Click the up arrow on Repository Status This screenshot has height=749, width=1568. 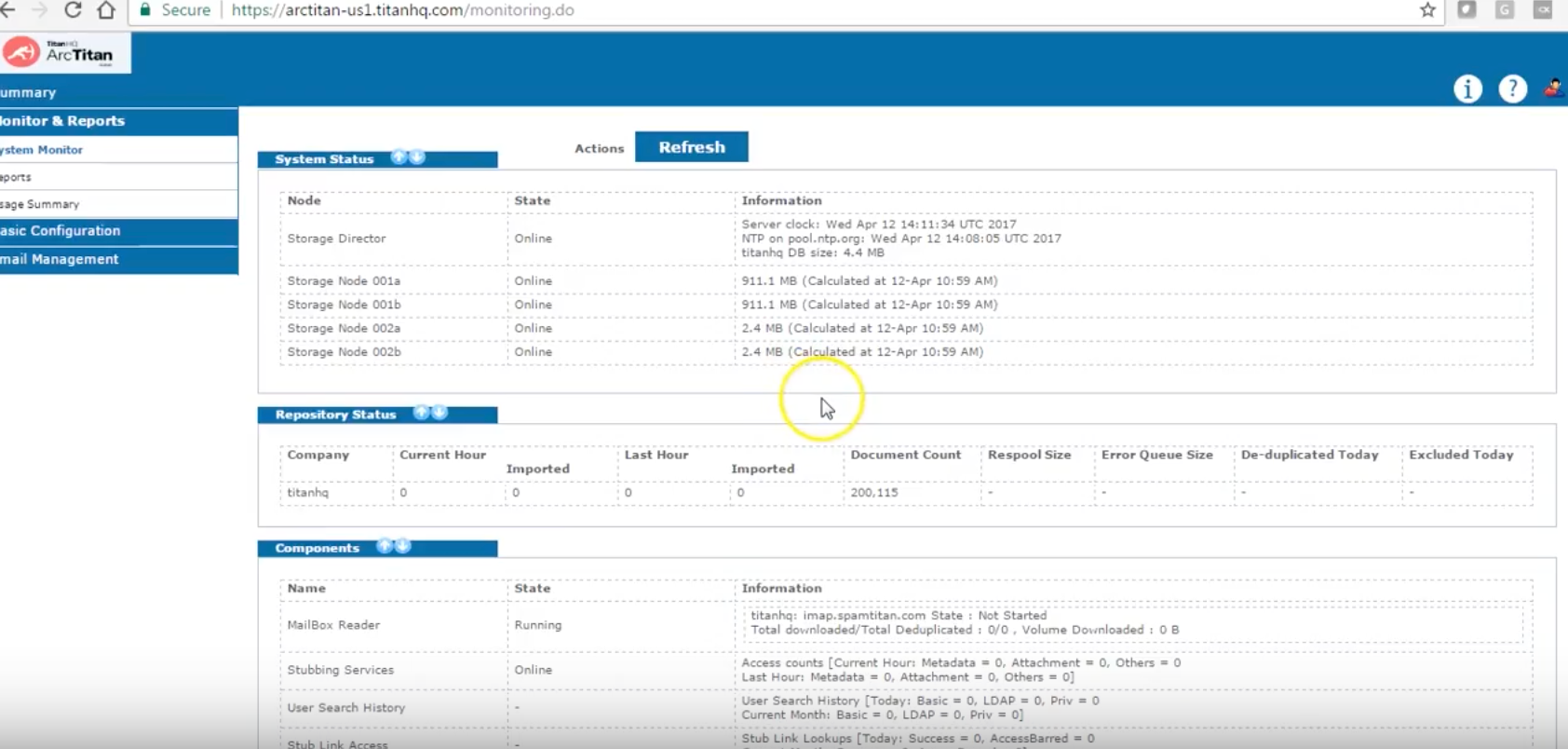click(x=421, y=412)
